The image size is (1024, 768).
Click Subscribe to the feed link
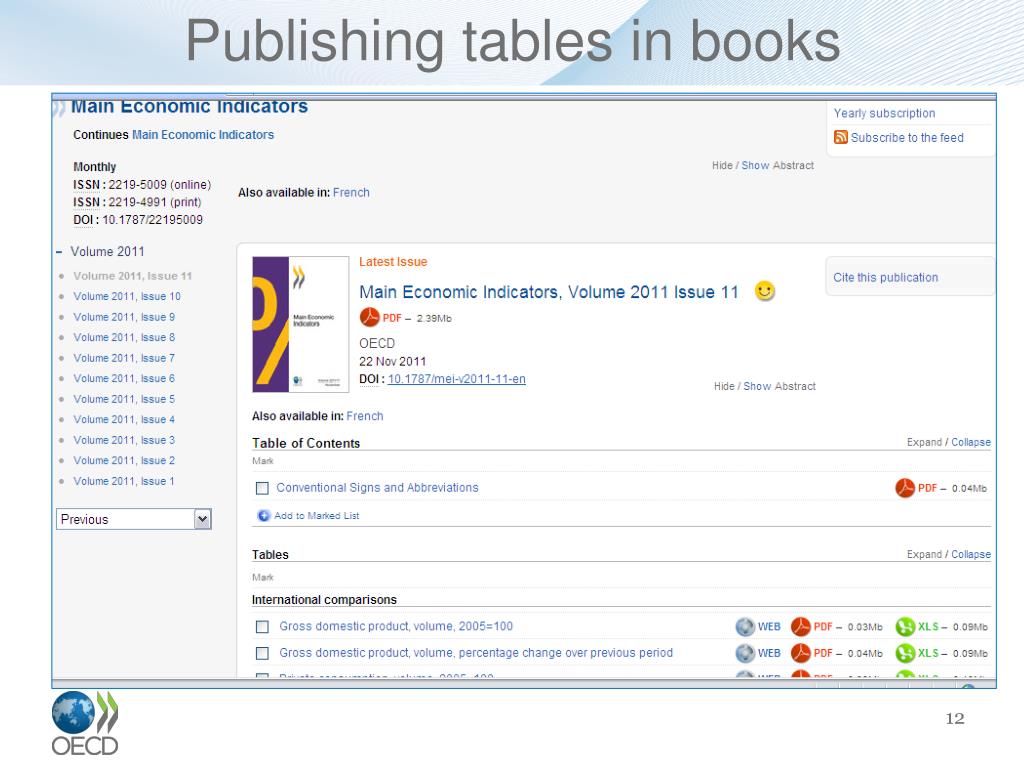[907, 137]
